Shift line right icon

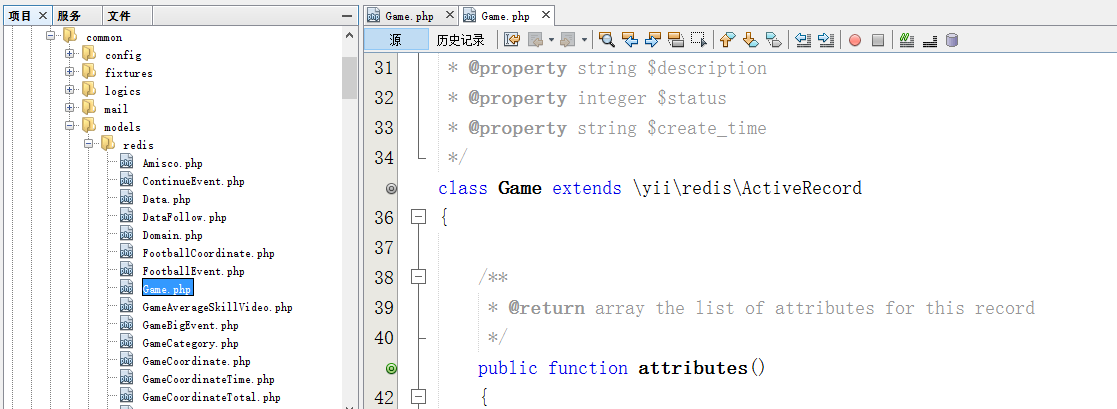pyautogui.click(x=826, y=40)
